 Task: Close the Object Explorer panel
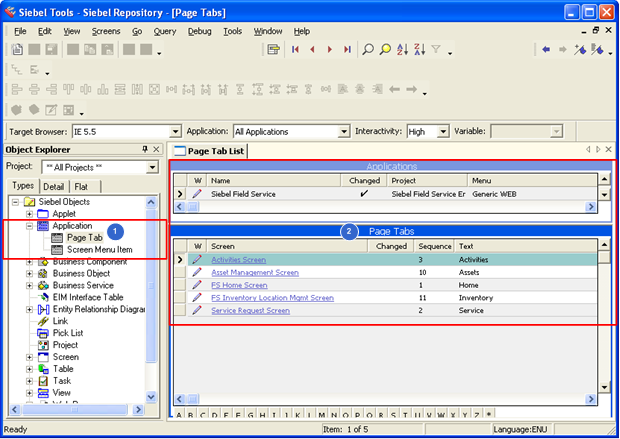click(156, 149)
